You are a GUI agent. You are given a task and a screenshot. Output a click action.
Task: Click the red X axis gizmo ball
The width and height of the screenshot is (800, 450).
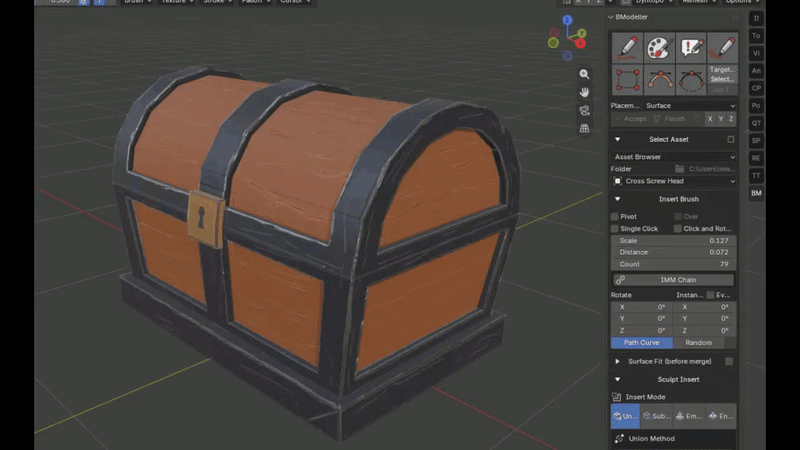tap(580, 43)
